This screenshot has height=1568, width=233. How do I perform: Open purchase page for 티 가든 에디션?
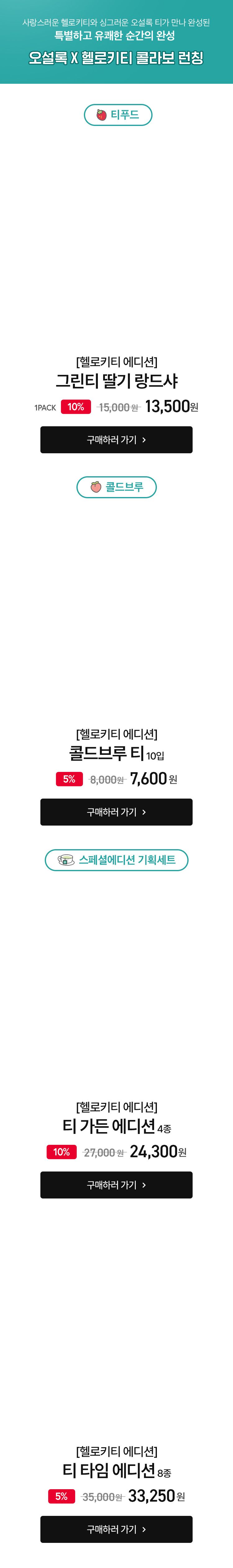[116, 1185]
